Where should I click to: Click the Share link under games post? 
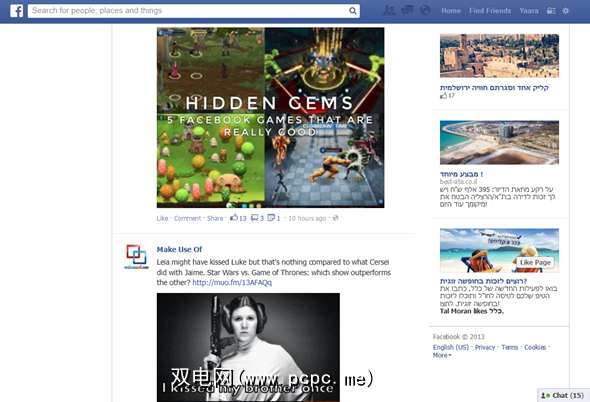pos(215,218)
